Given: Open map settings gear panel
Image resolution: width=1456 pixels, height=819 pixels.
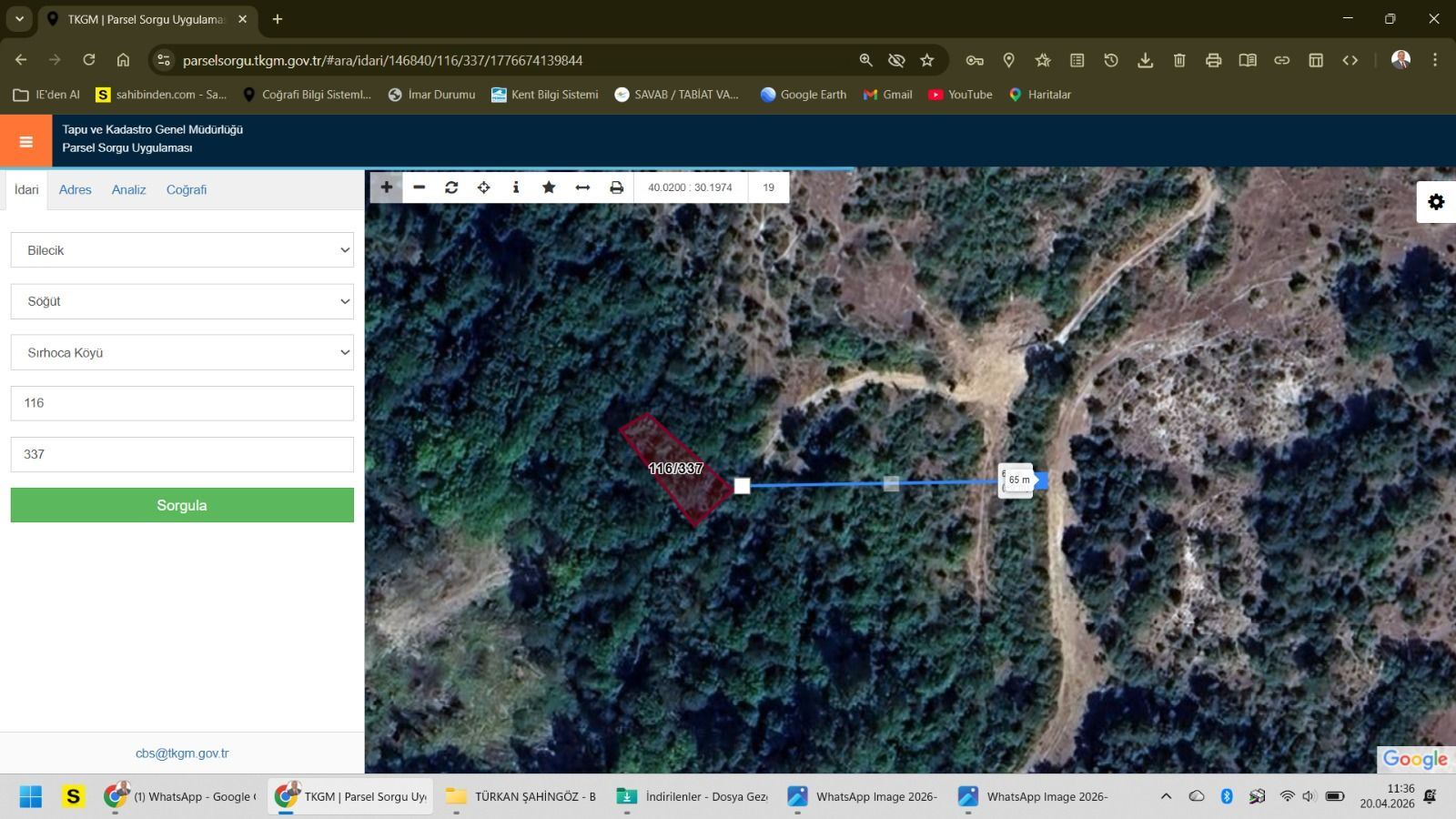Looking at the screenshot, I should [1436, 202].
